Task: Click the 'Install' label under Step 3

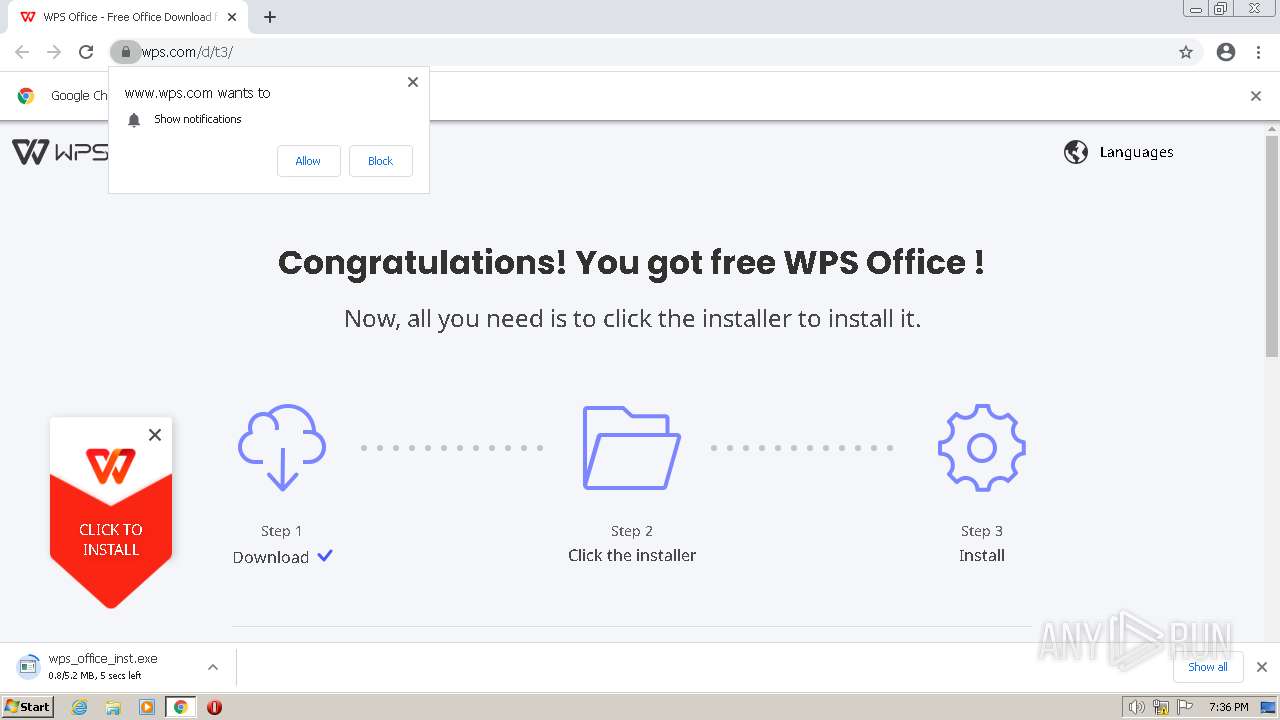Action: point(982,556)
